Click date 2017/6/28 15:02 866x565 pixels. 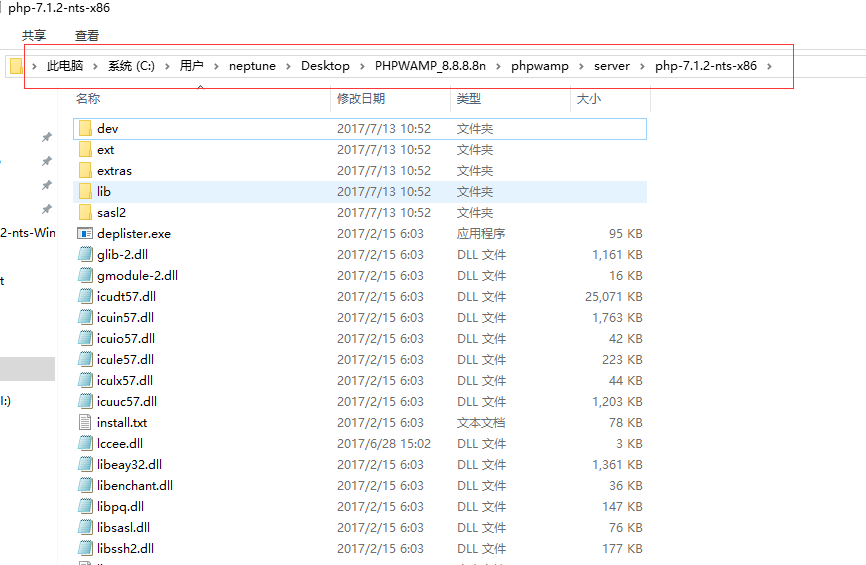384,443
